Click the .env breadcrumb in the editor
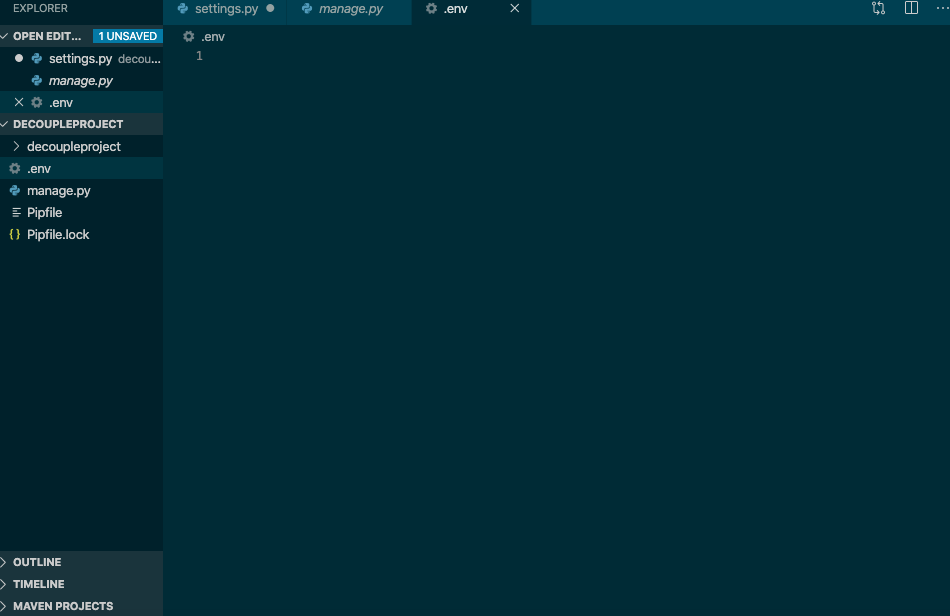 pos(213,37)
